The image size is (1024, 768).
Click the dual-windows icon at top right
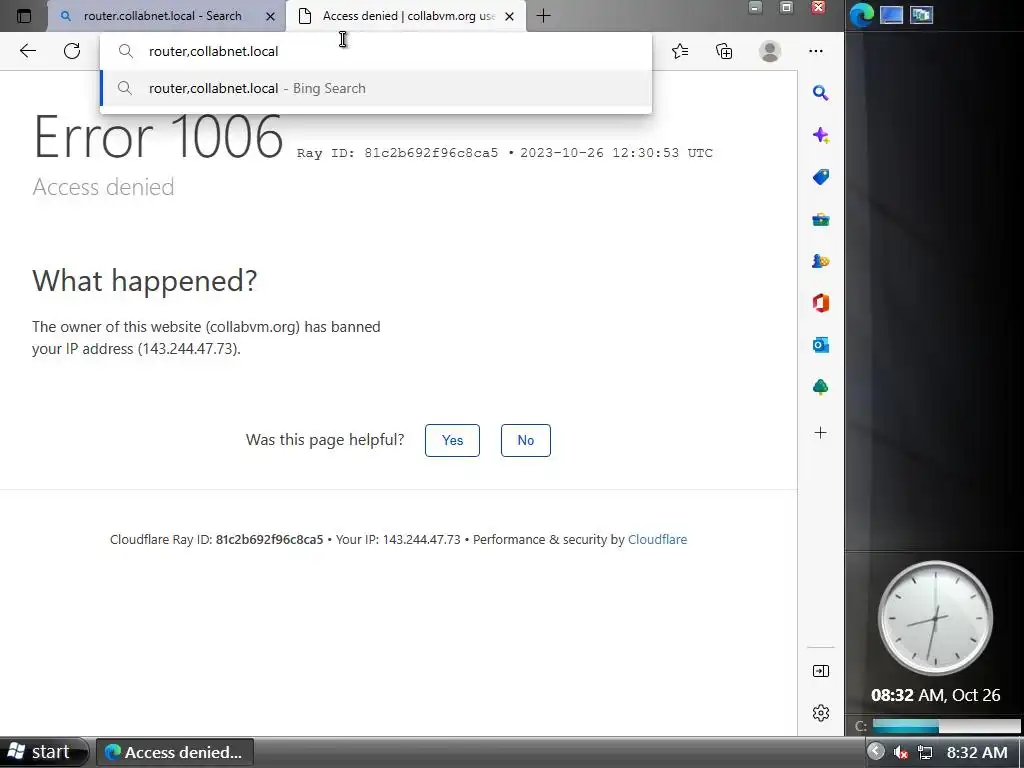921,14
